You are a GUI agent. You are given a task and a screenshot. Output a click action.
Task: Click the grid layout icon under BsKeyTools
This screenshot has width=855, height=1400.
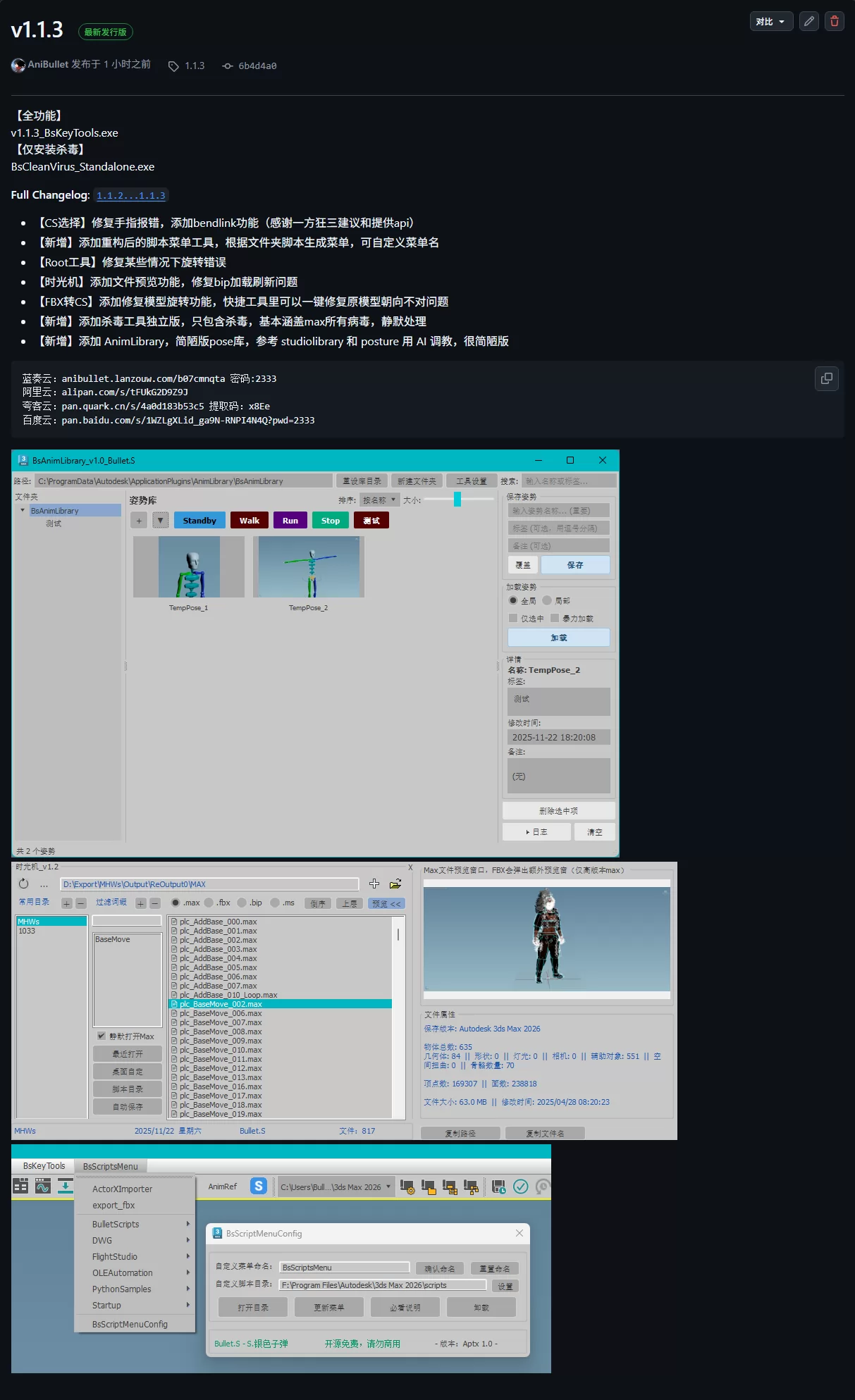[20, 1187]
